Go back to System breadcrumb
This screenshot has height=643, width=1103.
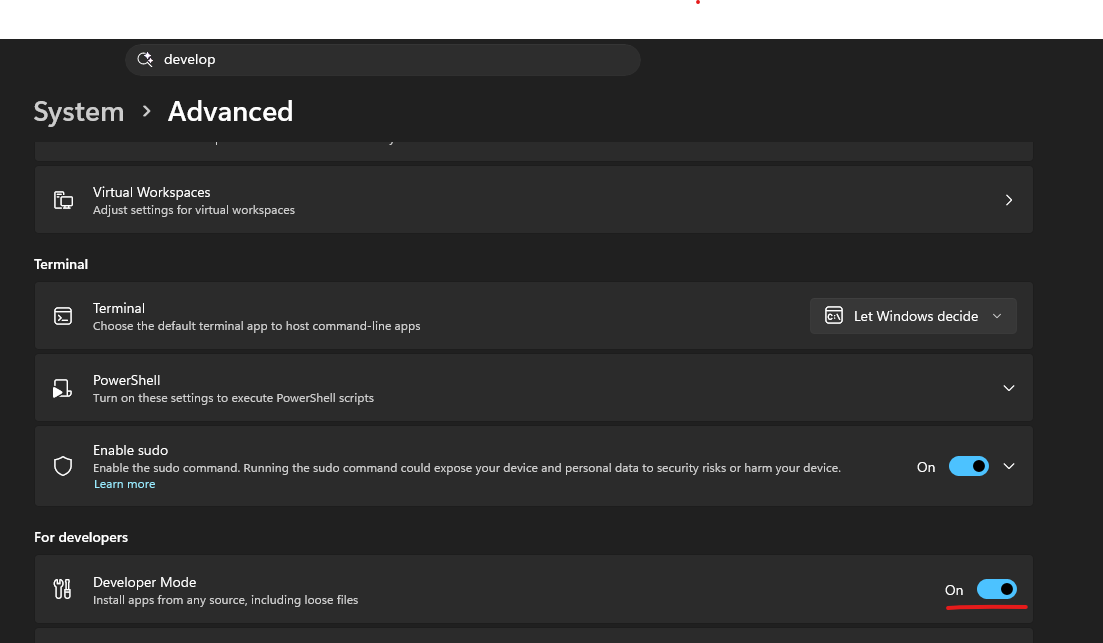point(79,112)
